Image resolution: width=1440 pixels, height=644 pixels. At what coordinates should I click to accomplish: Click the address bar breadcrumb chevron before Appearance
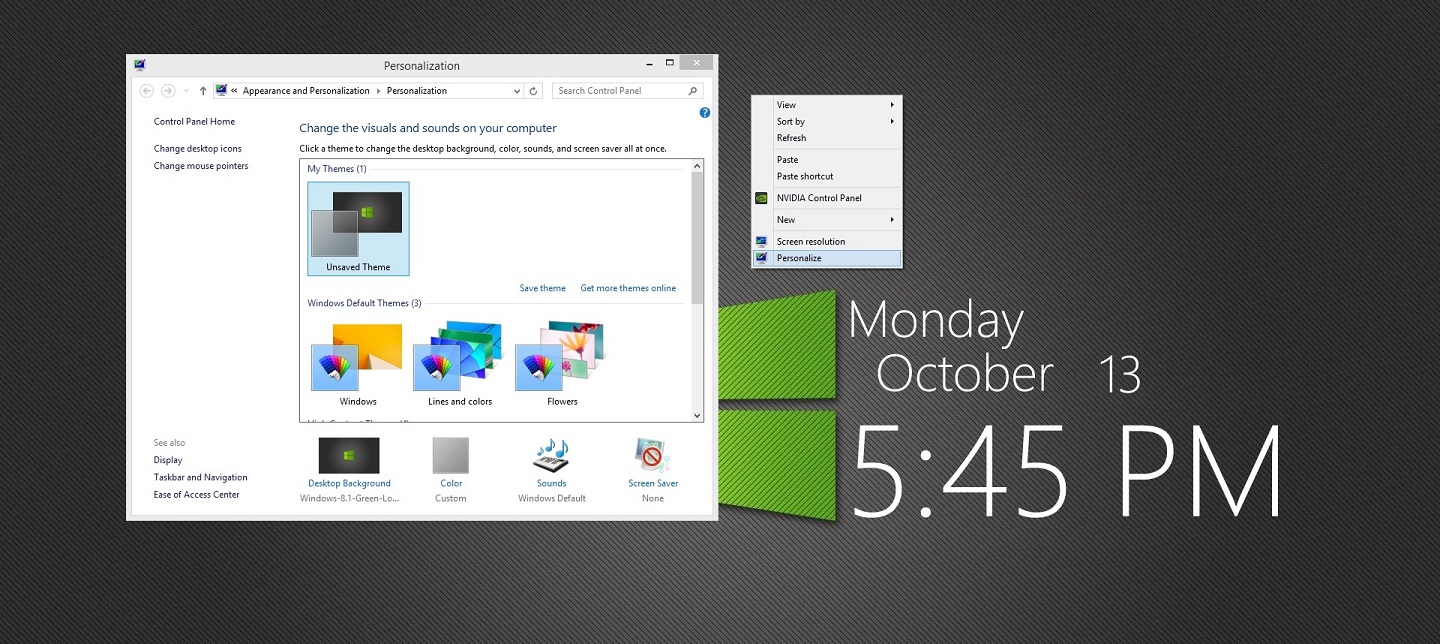coord(234,91)
